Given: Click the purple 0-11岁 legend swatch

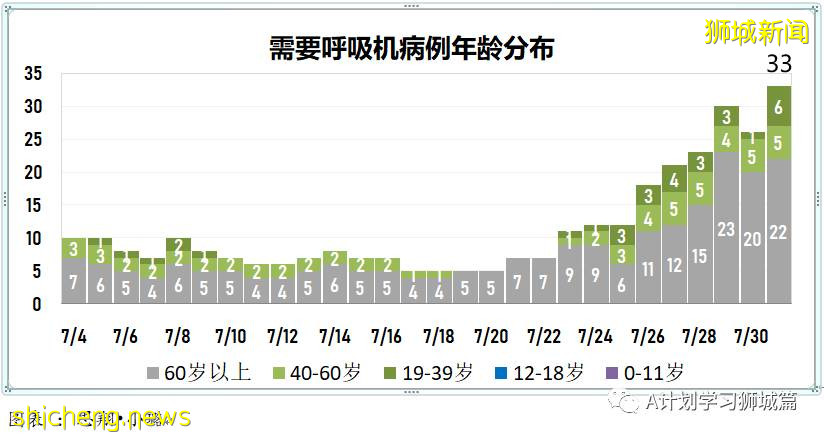Looking at the screenshot, I should (612, 373).
